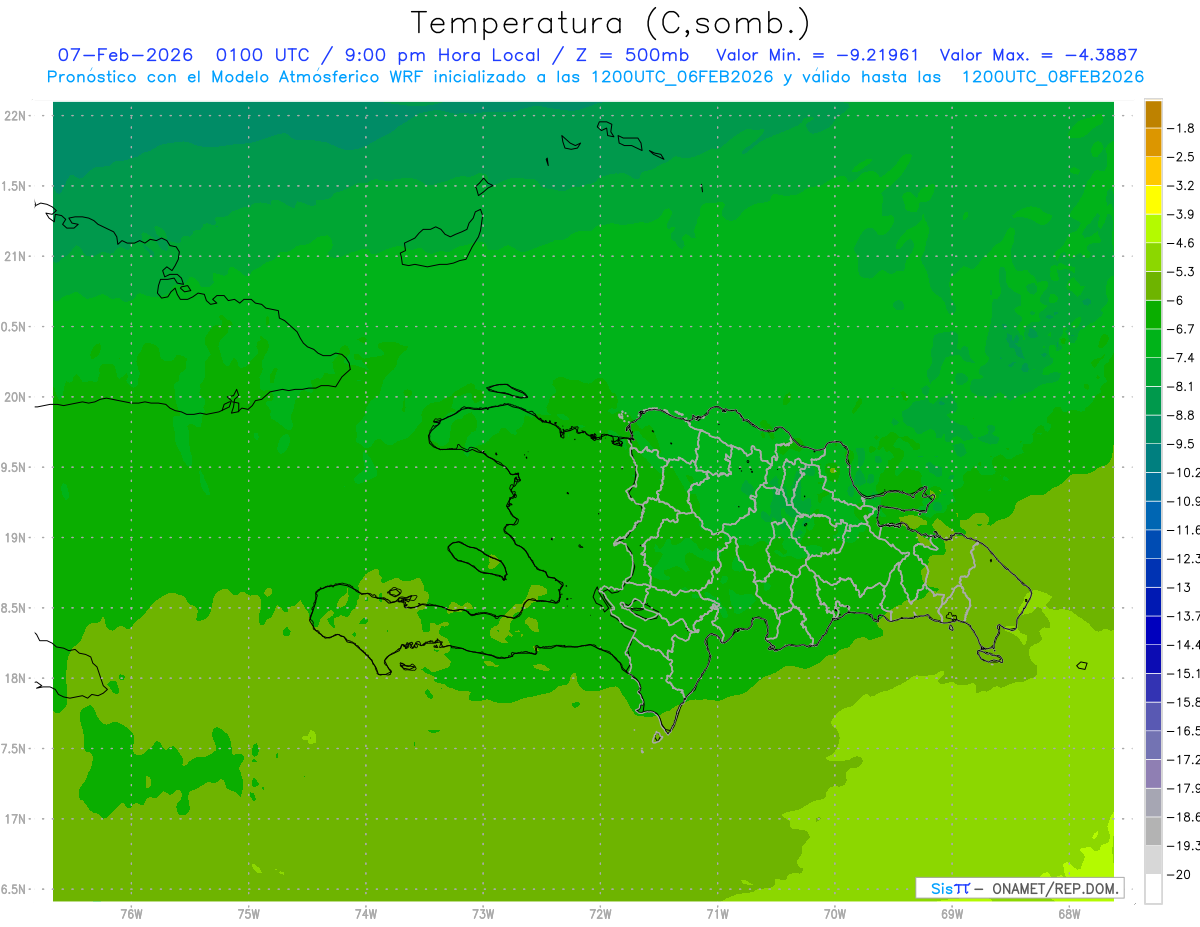
Task: Click the "Valor Min. = -9.21961" value
Action: click(x=818, y=55)
